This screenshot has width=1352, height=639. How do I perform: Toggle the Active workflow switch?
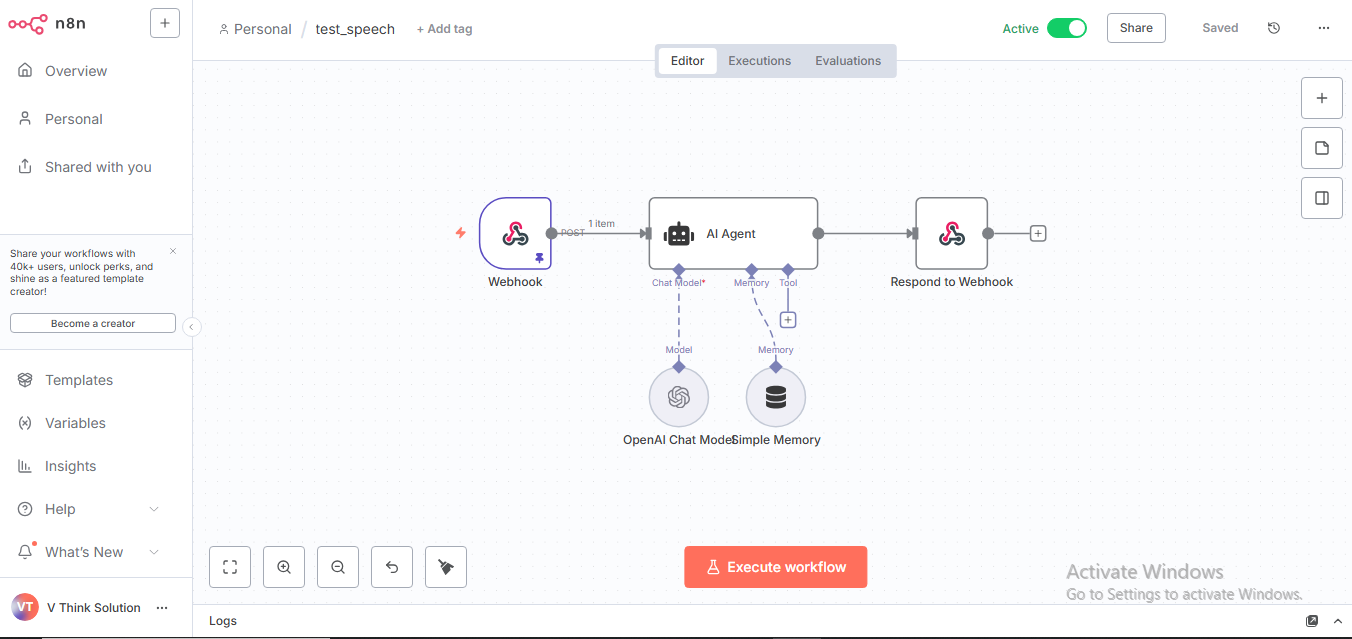point(1066,29)
